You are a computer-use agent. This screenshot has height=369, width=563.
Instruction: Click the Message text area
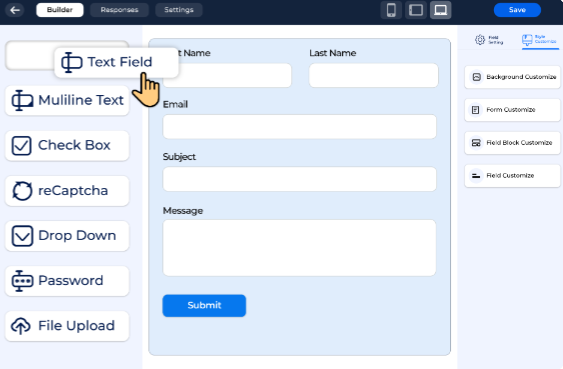[299, 248]
